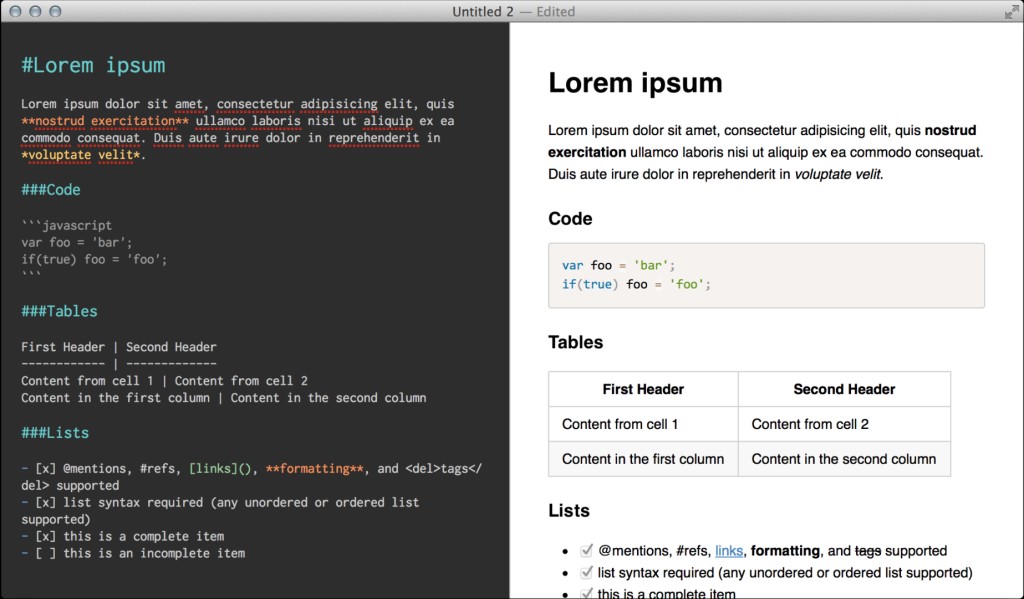1024x599 pixels.
Task: Click the fullscreen arrows icon in title bar
Action: [x=1011, y=12]
